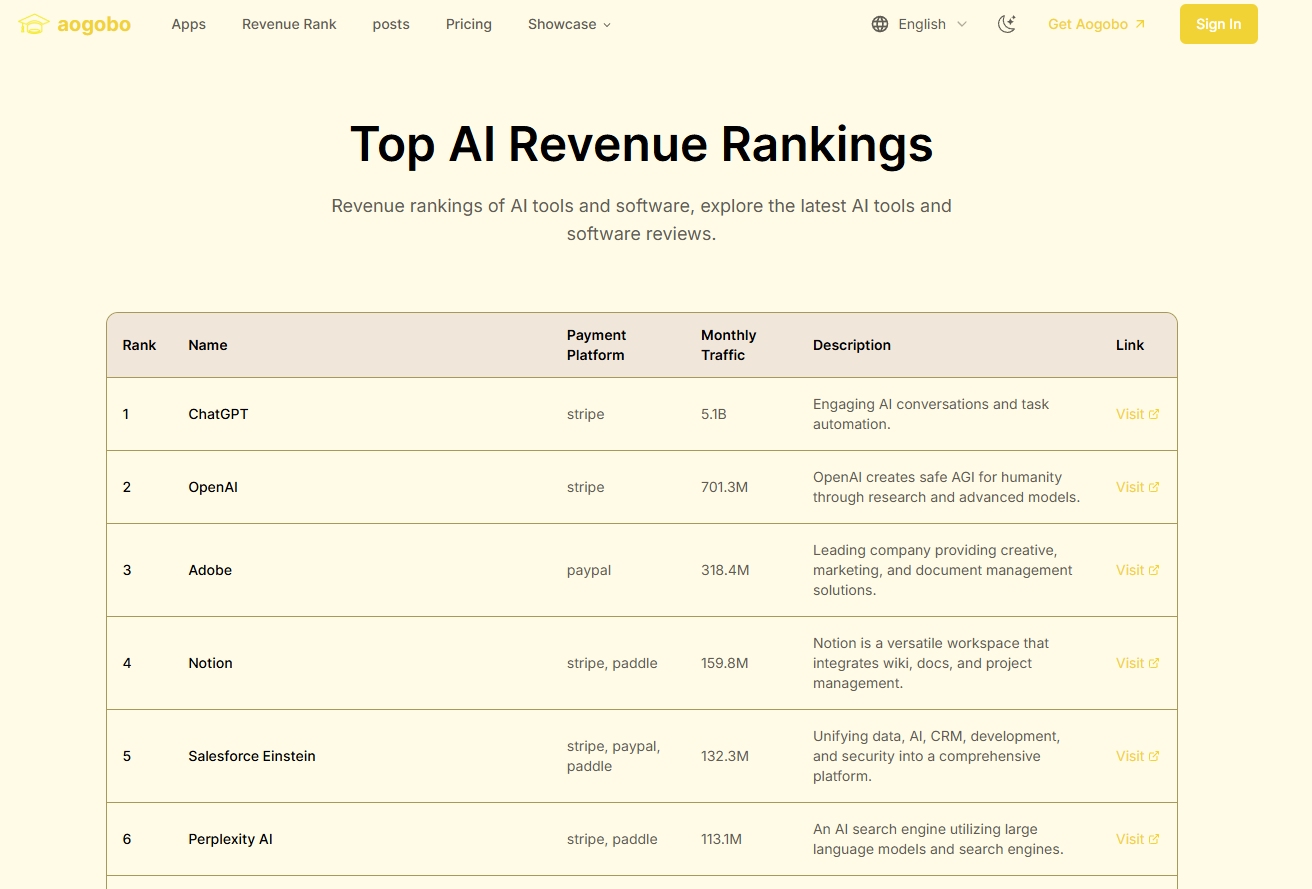Select the OpenAI name cell
The image size is (1312, 889).
click(x=213, y=487)
